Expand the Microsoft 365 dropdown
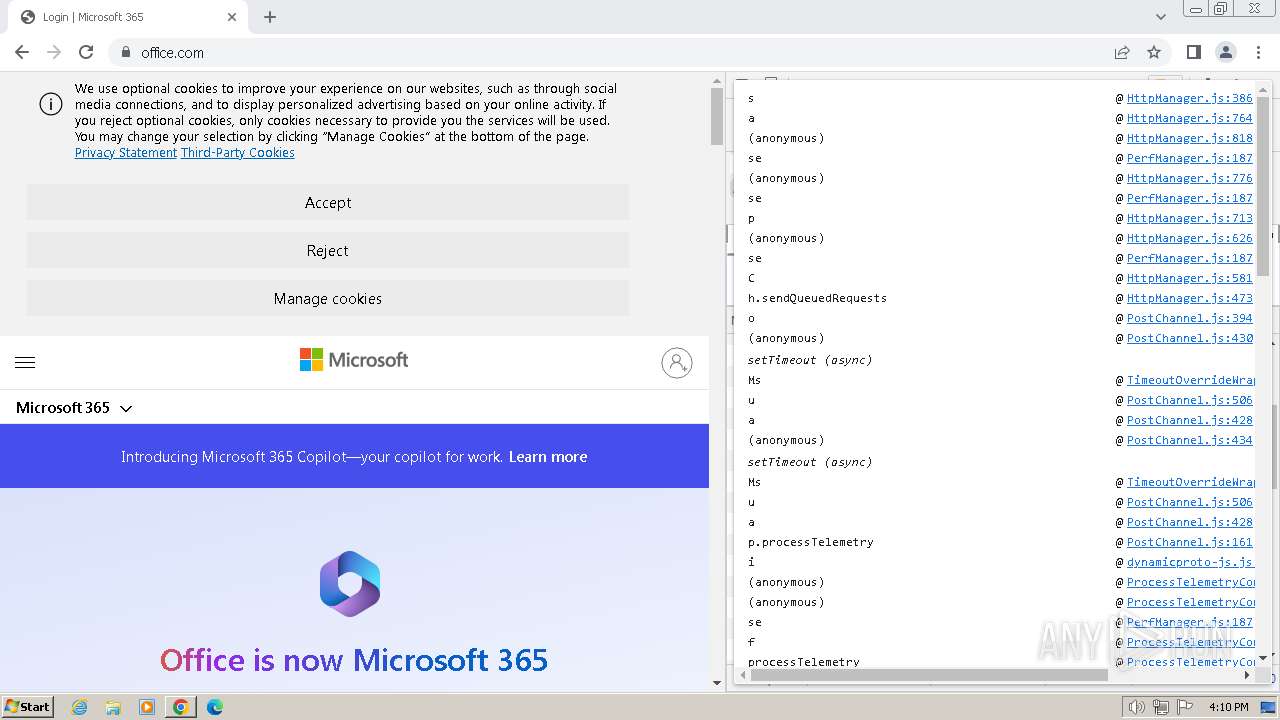 74,408
